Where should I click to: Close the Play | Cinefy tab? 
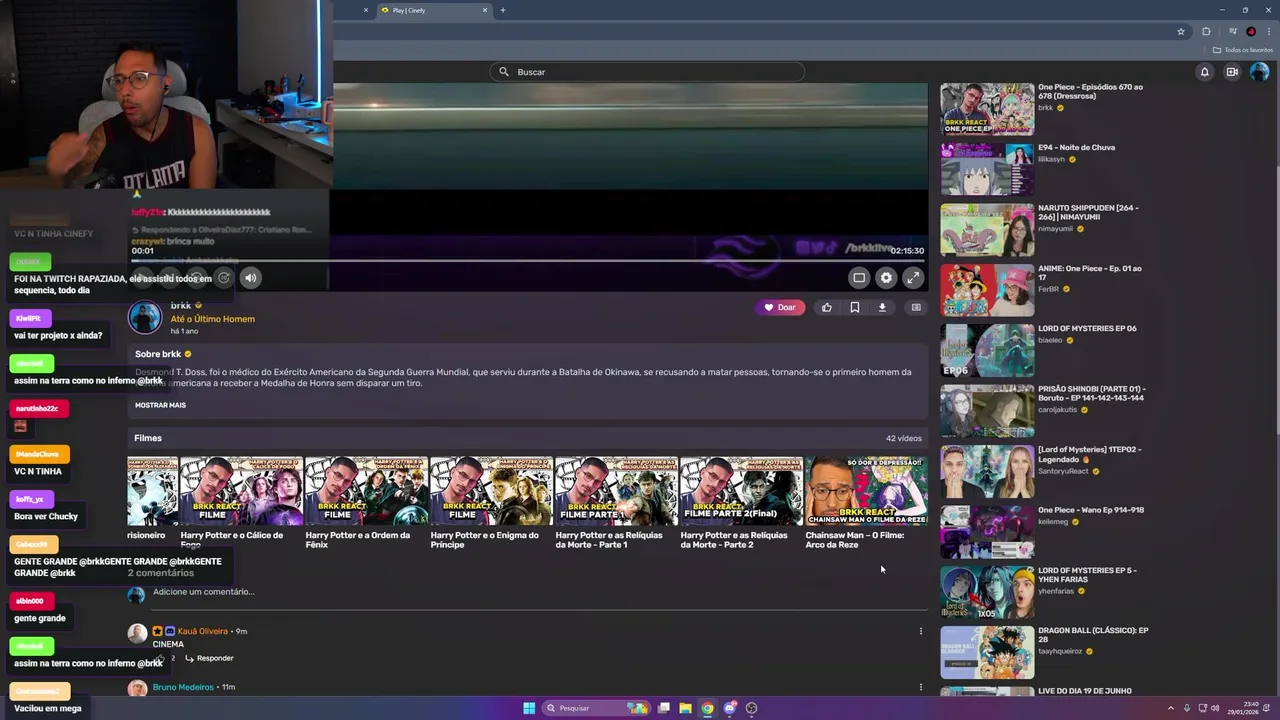point(485,10)
